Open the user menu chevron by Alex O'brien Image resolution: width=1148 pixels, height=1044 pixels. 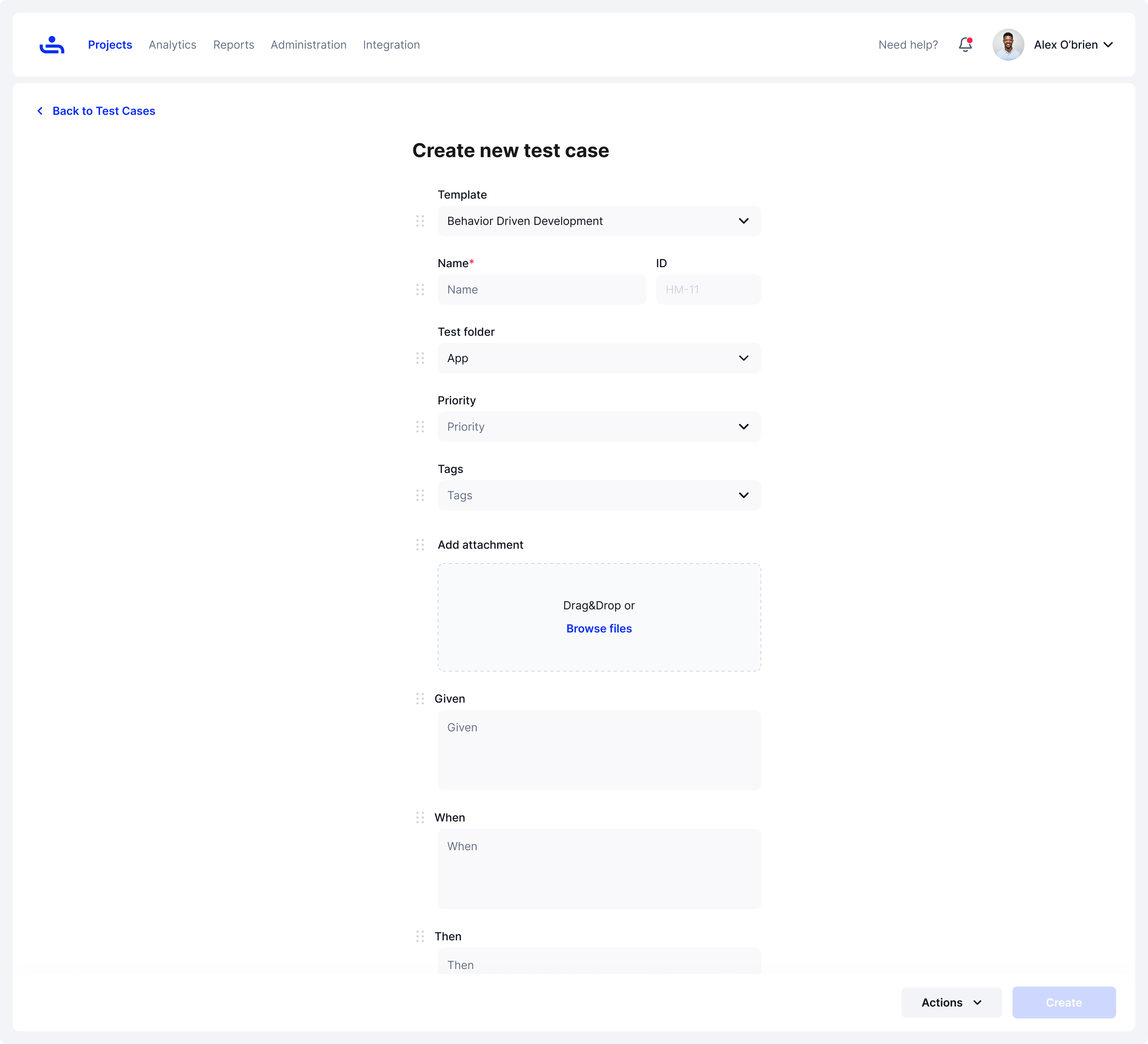click(1108, 44)
